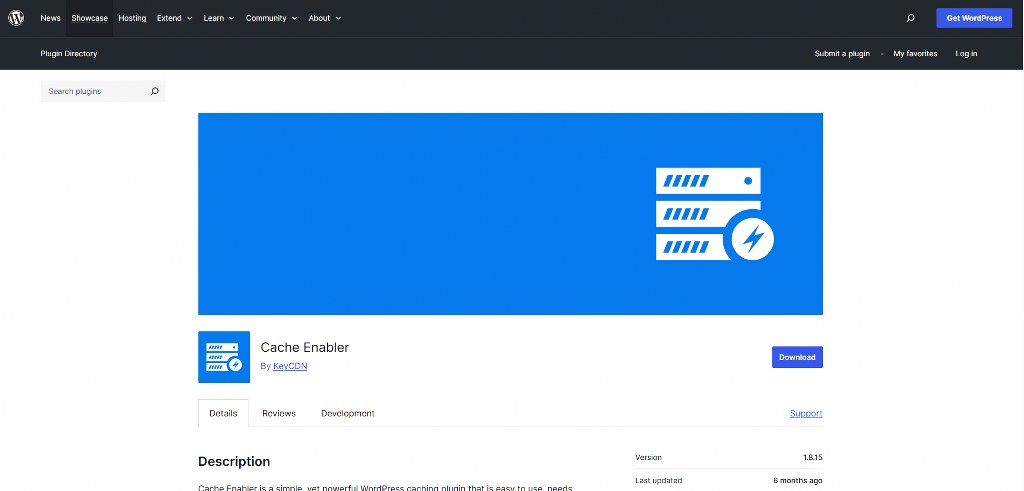Open the Support link

[x=806, y=413]
